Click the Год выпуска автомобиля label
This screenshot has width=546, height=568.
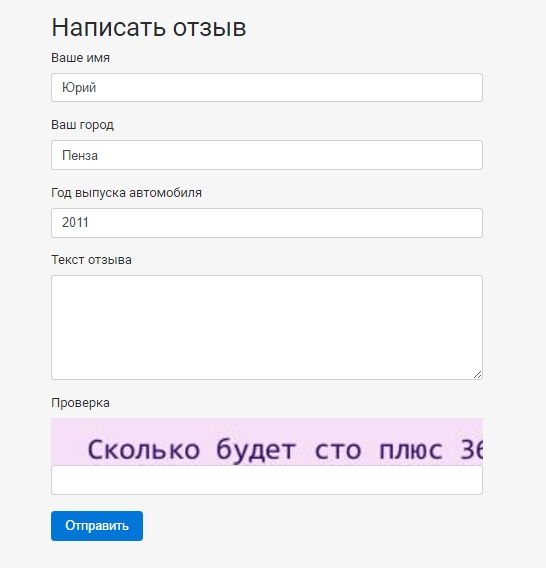[x=126, y=193]
